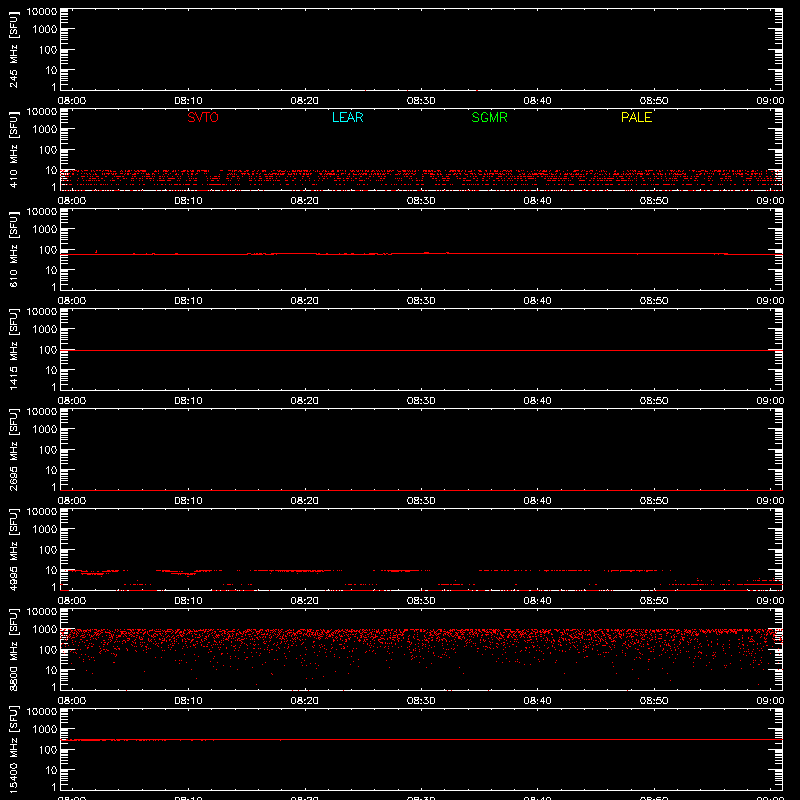Click 08:00 tick under the 8800 MHz plot
Viewport: 800px width, 800px height.
click(x=72, y=701)
